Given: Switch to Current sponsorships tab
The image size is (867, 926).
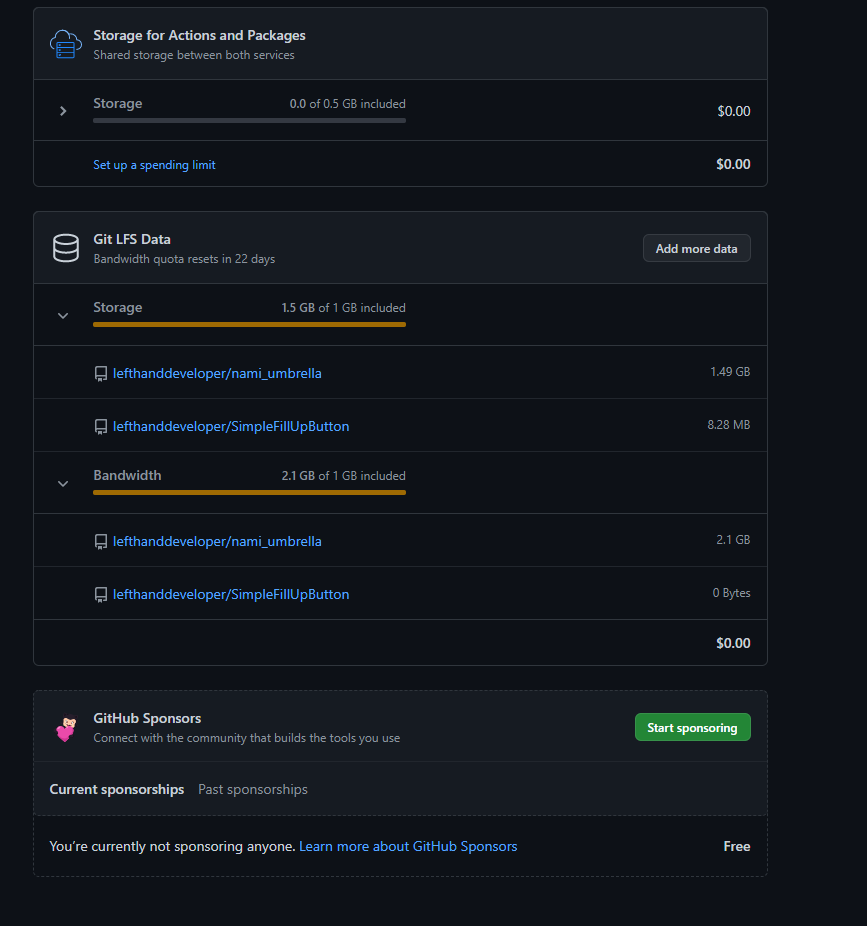Looking at the screenshot, I should pyautogui.click(x=117, y=790).
